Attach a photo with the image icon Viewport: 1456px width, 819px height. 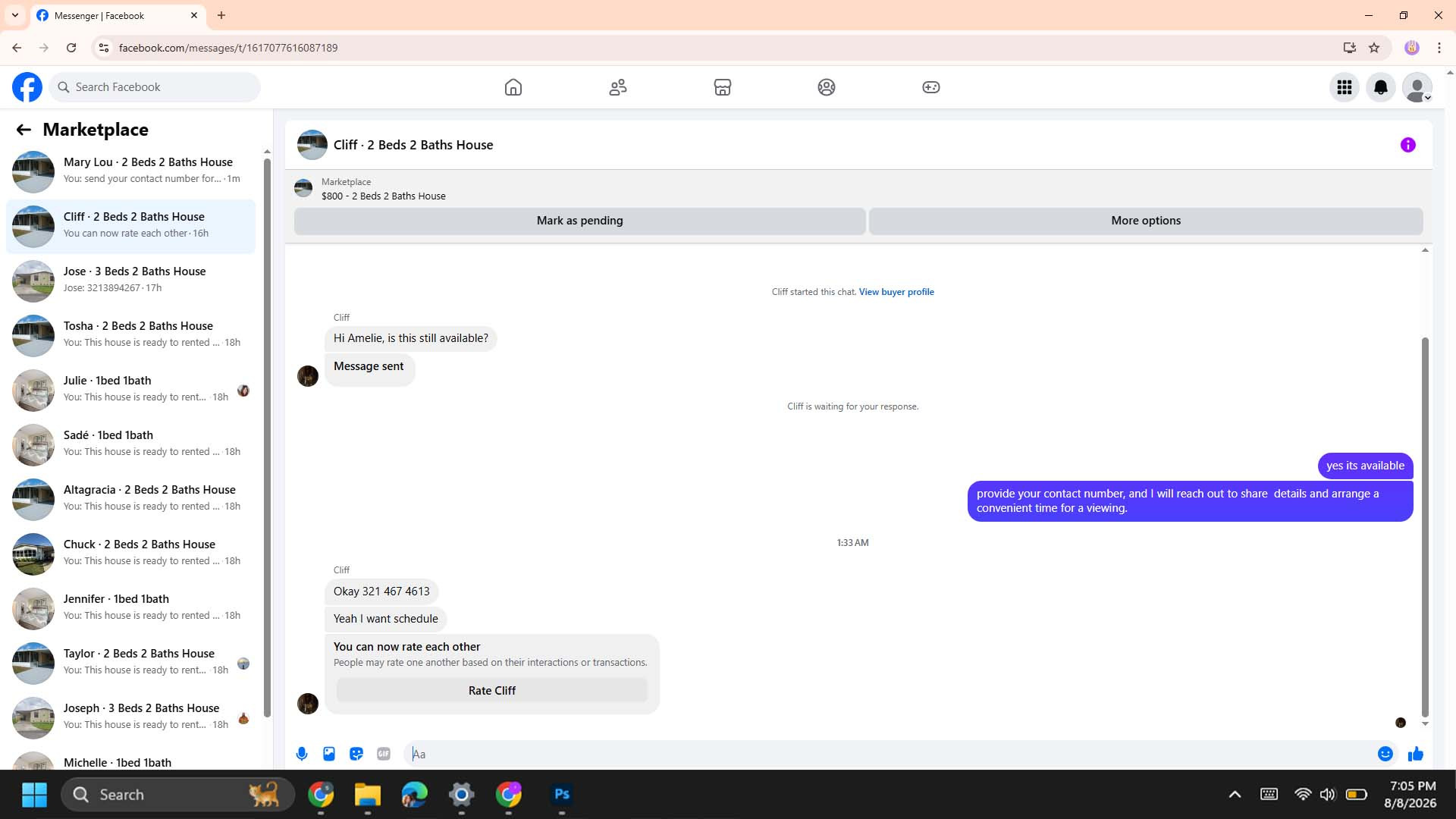click(329, 754)
